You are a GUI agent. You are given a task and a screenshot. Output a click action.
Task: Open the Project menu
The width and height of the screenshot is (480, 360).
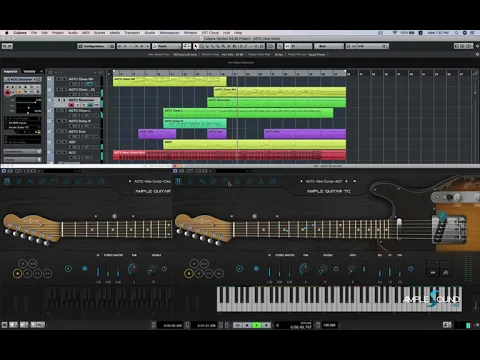(58, 33)
